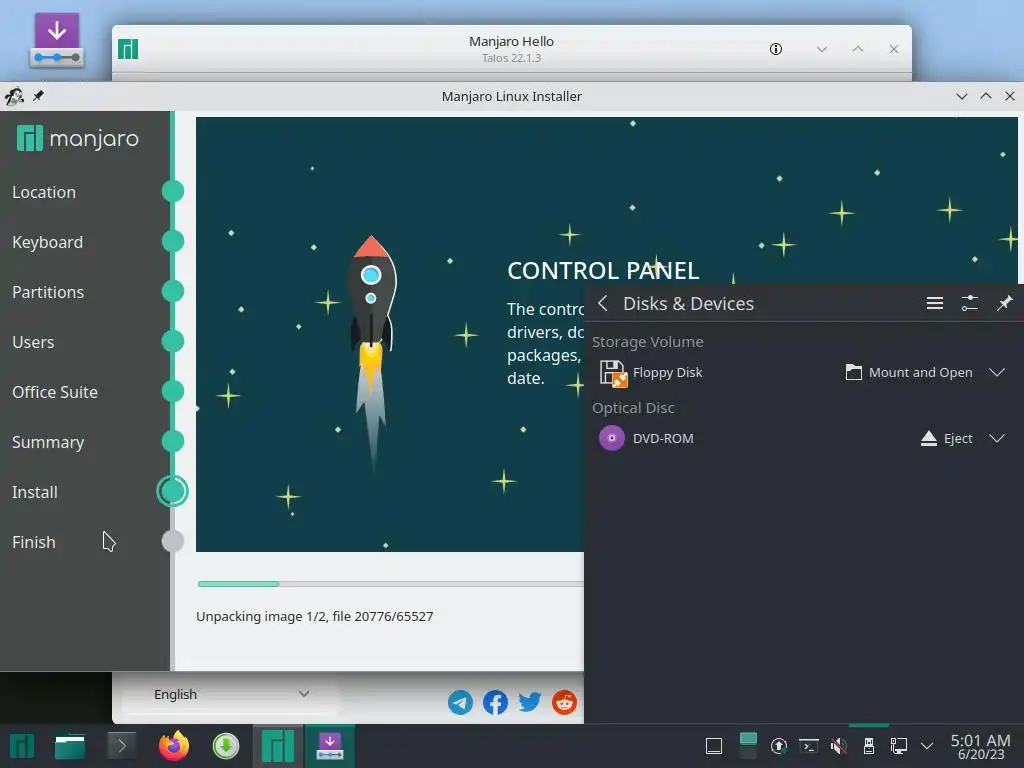The height and width of the screenshot is (768, 1024).
Task: Configure Disks & Devices settings sliders icon
Action: click(970, 303)
